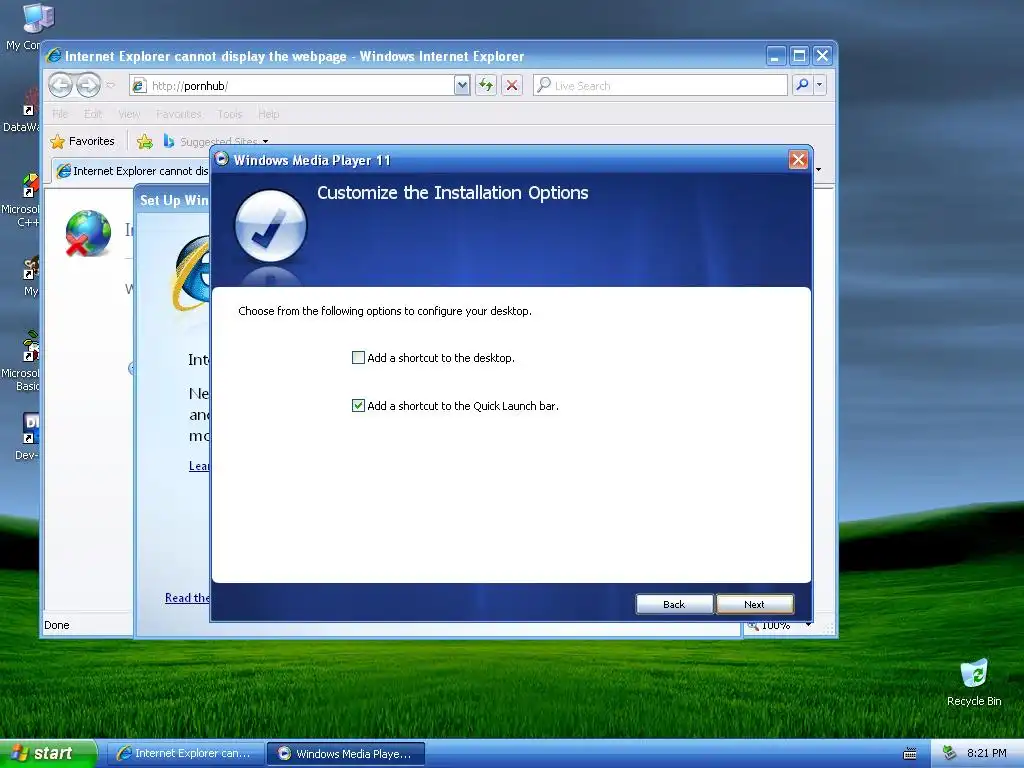The height and width of the screenshot is (768, 1024).
Task: Minimize the Internet Explorer window
Action: point(775,56)
